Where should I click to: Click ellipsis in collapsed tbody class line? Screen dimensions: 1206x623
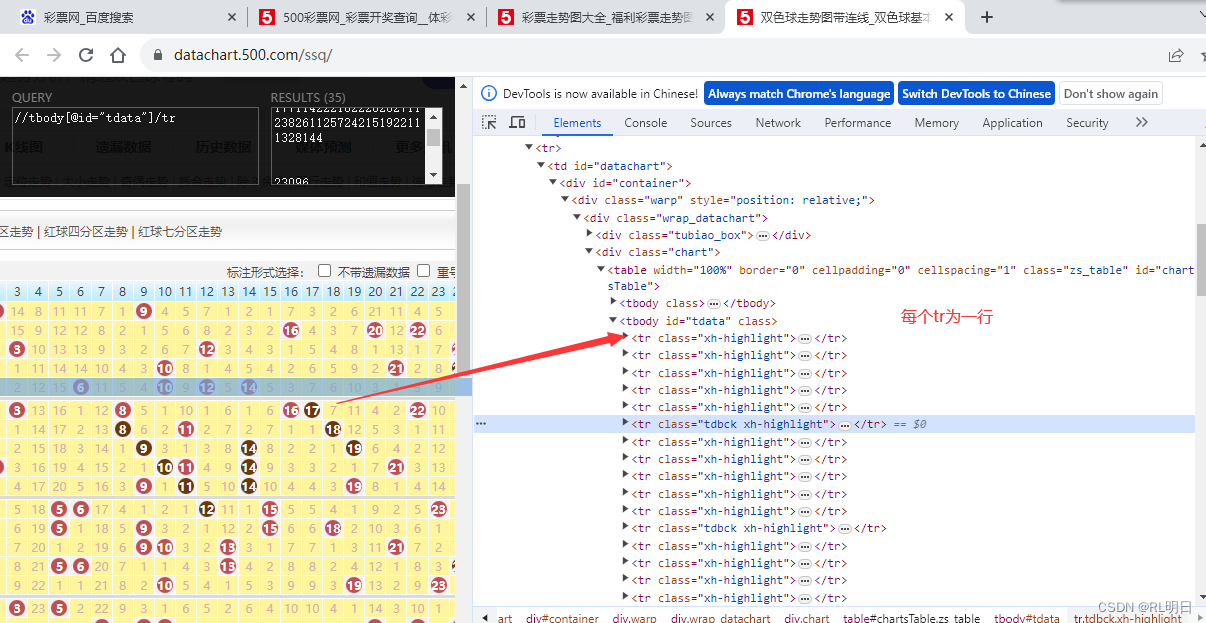coord(714,303)
